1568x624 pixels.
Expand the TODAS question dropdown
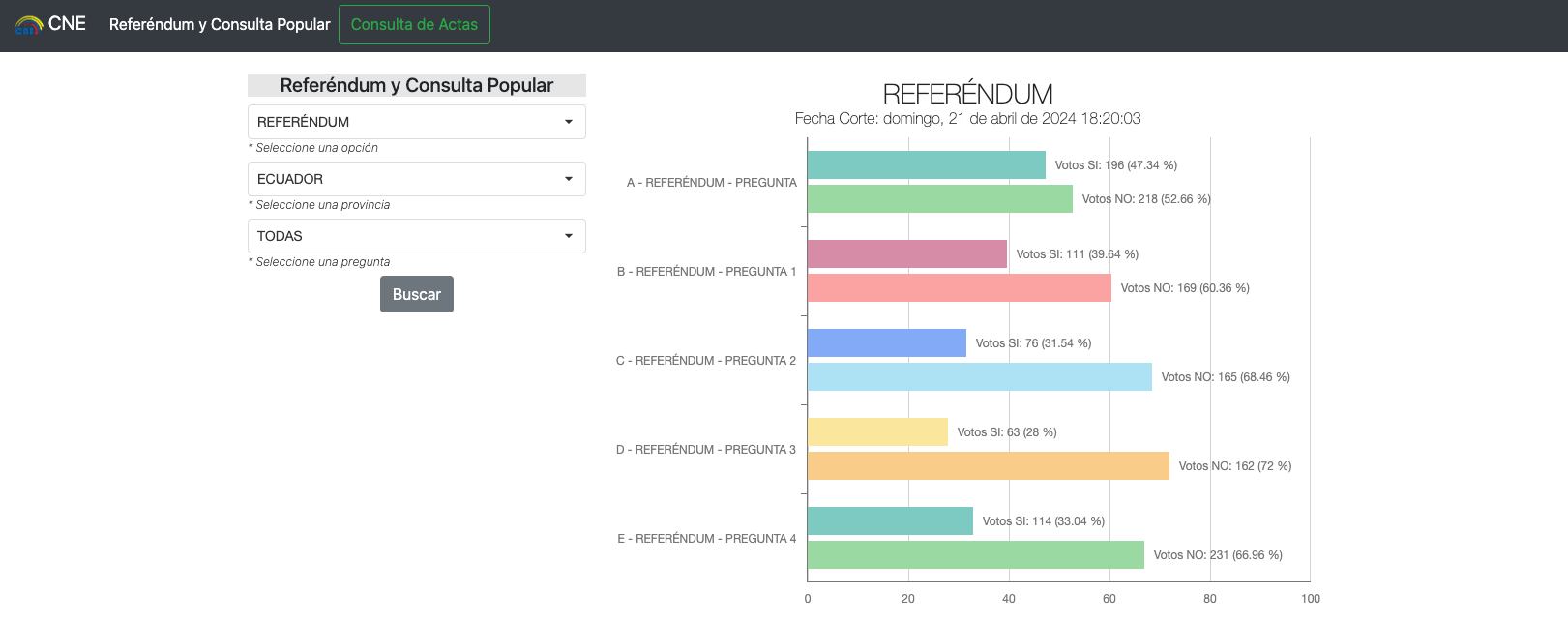(416, 236)
